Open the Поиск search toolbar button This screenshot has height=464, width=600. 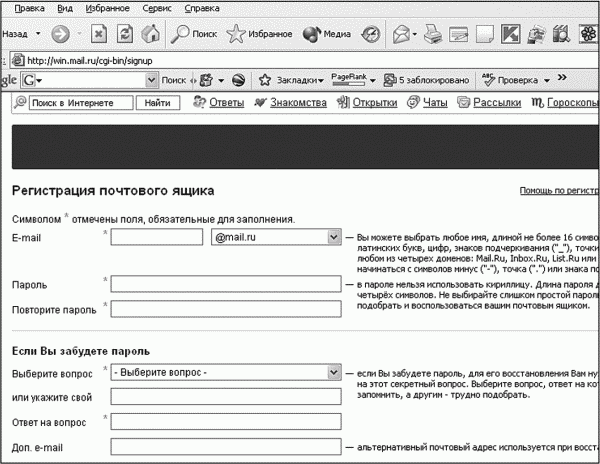(194, 34)
